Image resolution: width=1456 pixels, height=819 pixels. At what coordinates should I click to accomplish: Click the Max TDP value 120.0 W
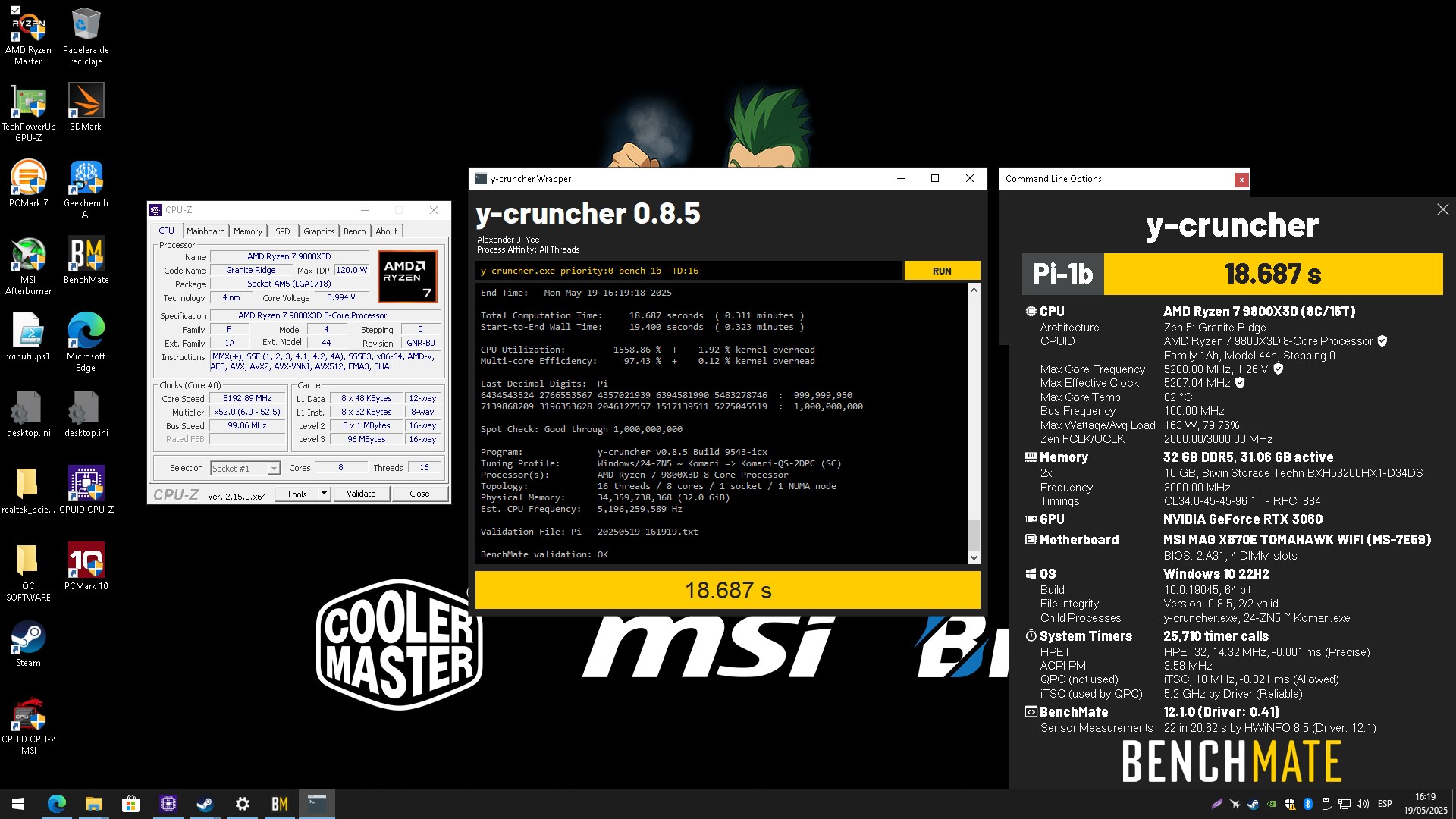point(351,270)
